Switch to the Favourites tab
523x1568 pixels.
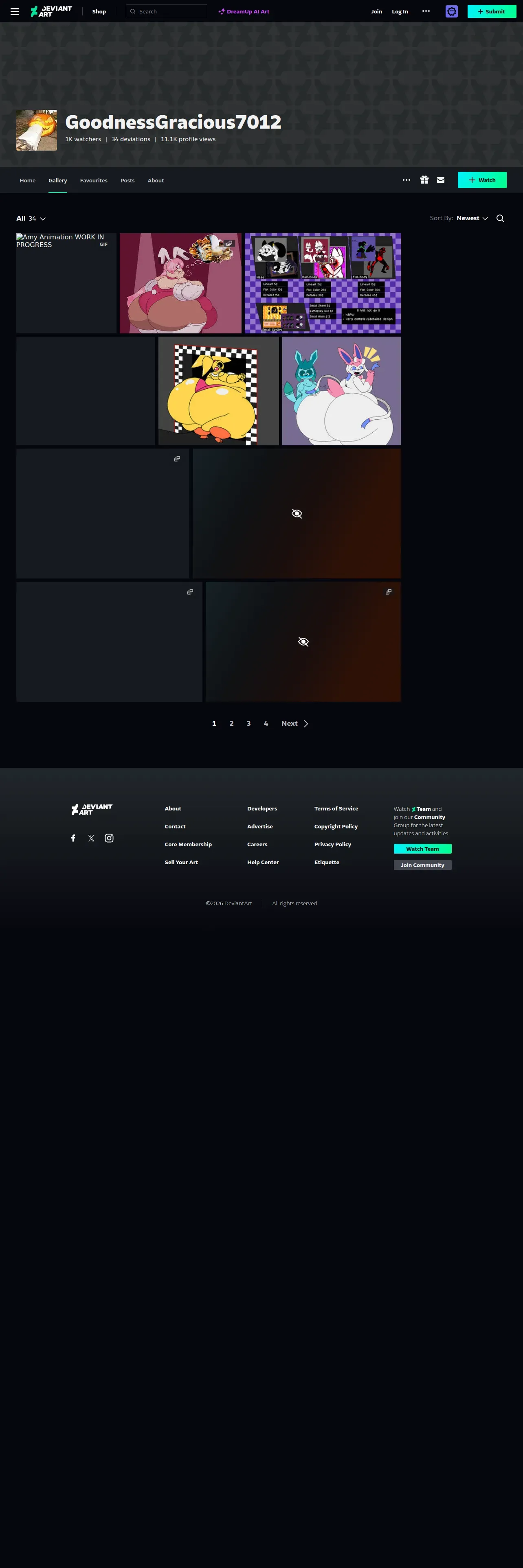(94, 180)
